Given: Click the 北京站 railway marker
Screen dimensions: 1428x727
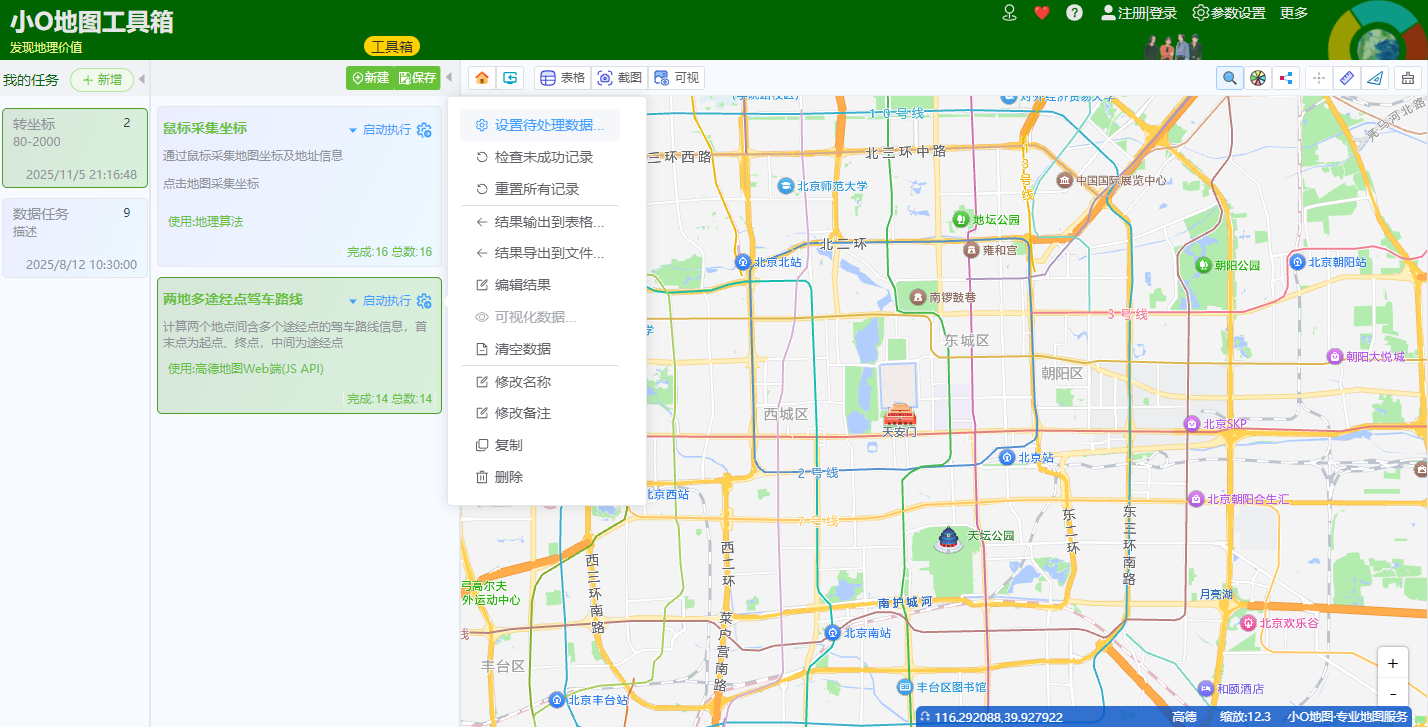Looking at the screenshot, I should [x=1008, y=457].
